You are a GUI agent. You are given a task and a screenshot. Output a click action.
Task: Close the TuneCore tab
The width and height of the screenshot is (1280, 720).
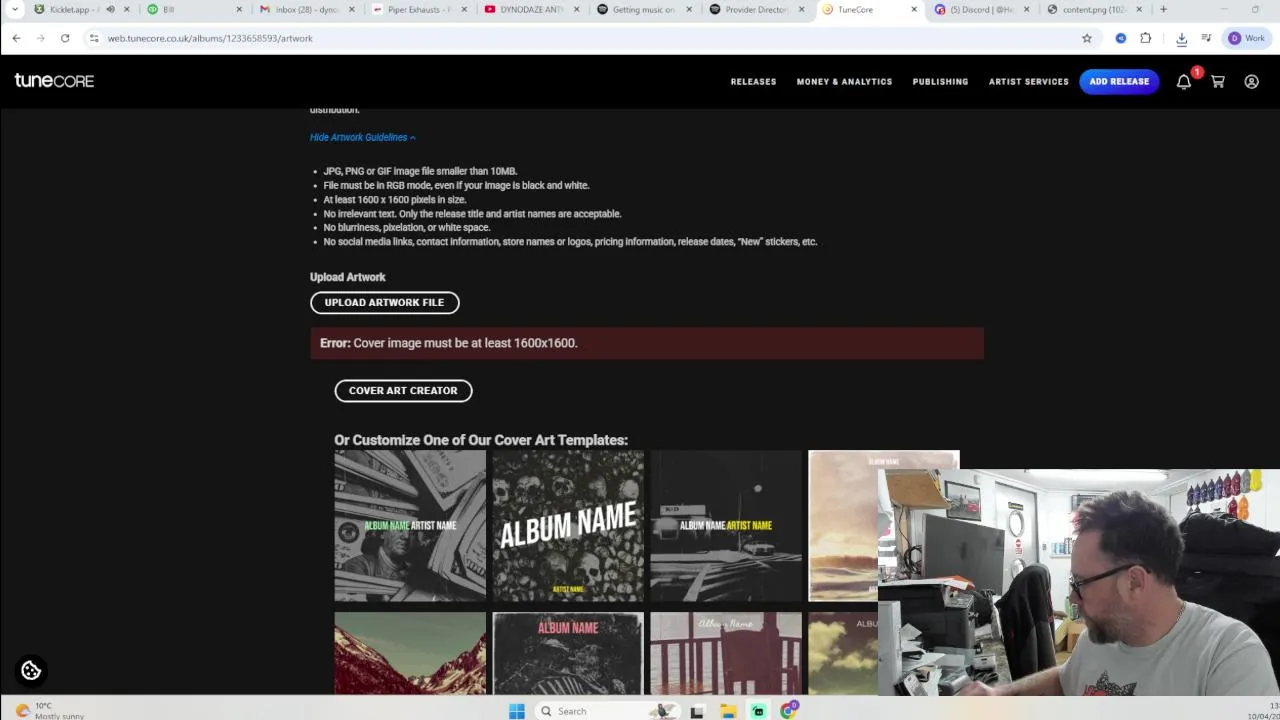[913, 10]
